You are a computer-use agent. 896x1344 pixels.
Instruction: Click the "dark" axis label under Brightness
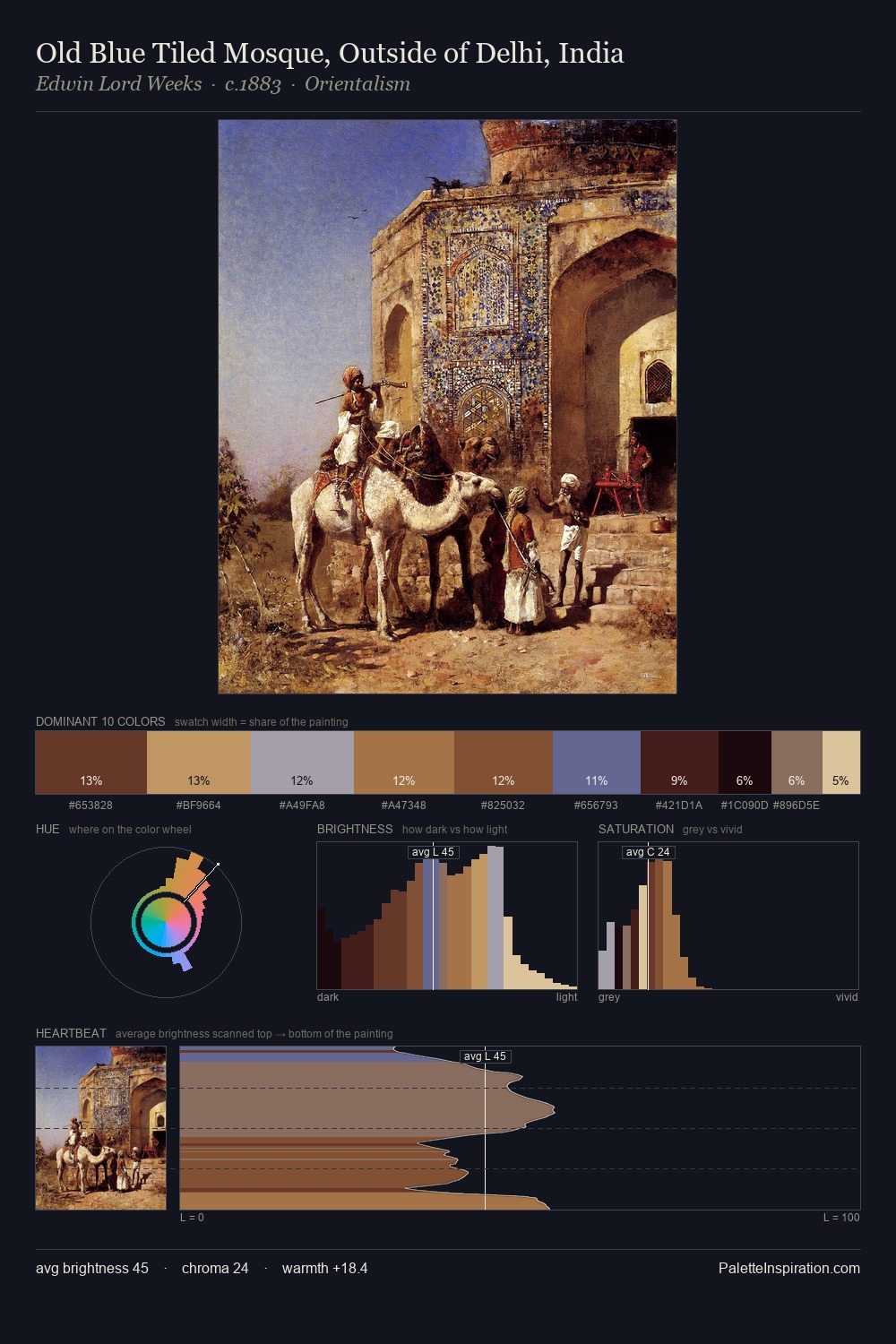(x=328, y=997)
